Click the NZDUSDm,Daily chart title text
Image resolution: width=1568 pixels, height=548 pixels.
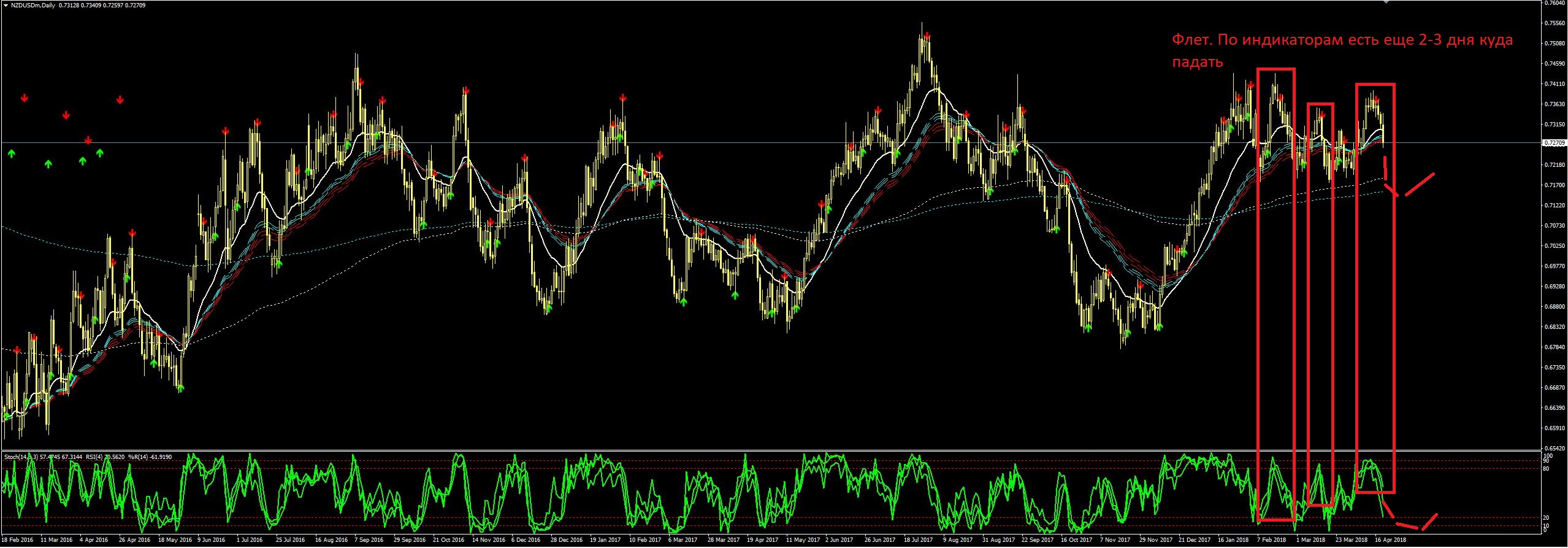click(33, 5)
